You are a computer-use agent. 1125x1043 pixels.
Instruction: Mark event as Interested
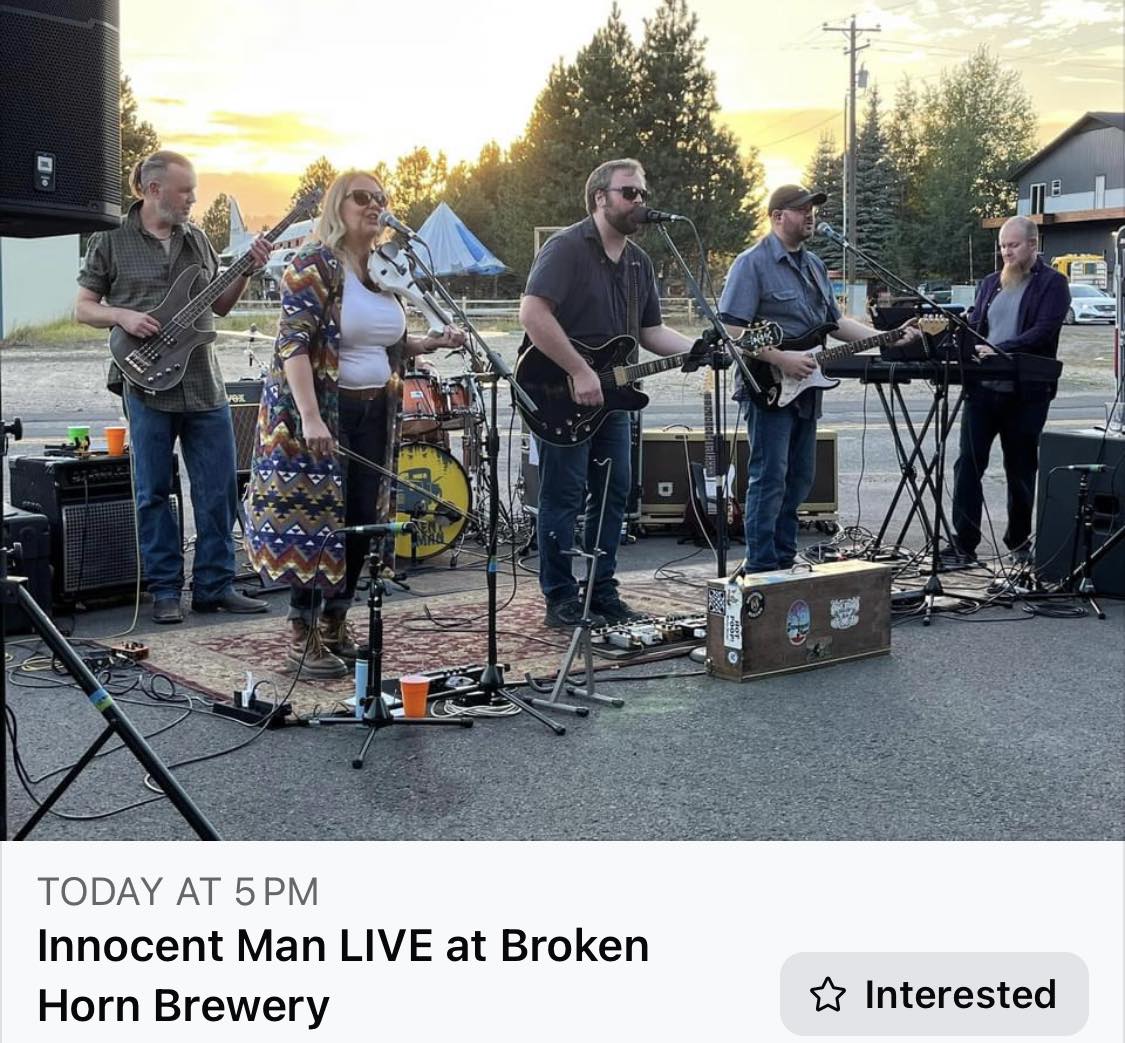(x=934, y=994)
